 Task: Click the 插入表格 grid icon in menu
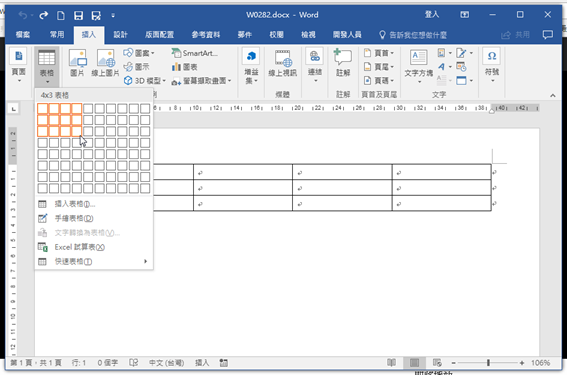tap(42, 204)
